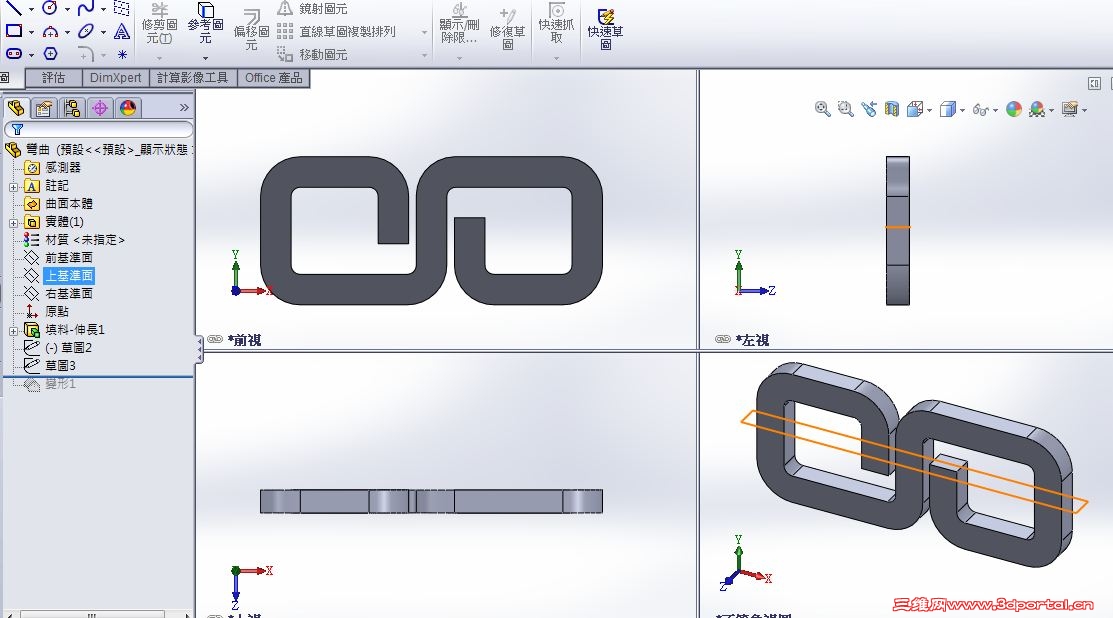Select 草圖3 sketch item
Image resolution: width=1113 pixels, height=618 pixels.
click(x=50, y=365)
